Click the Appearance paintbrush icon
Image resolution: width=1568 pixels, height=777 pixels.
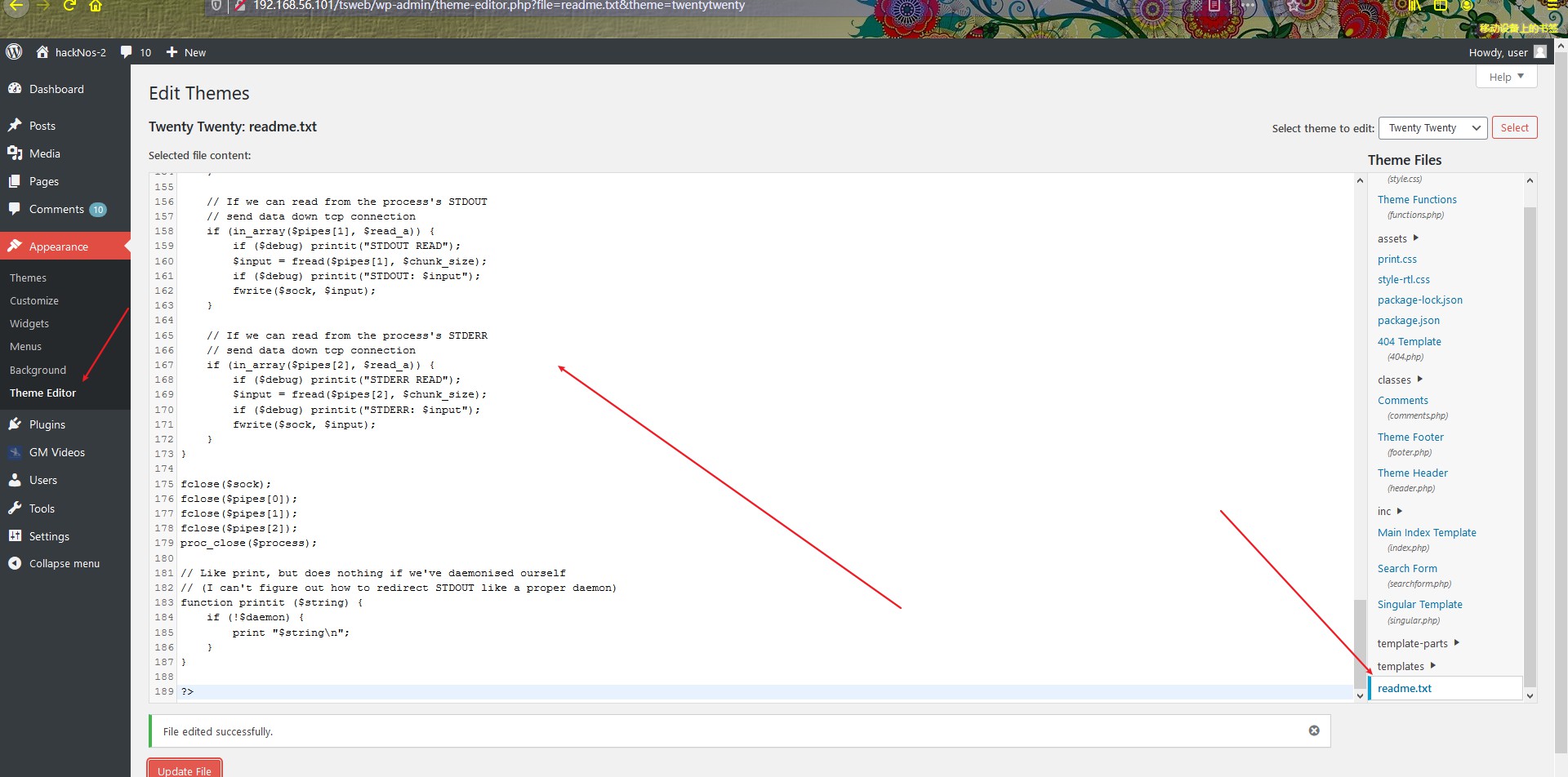(x=15, y=246)
